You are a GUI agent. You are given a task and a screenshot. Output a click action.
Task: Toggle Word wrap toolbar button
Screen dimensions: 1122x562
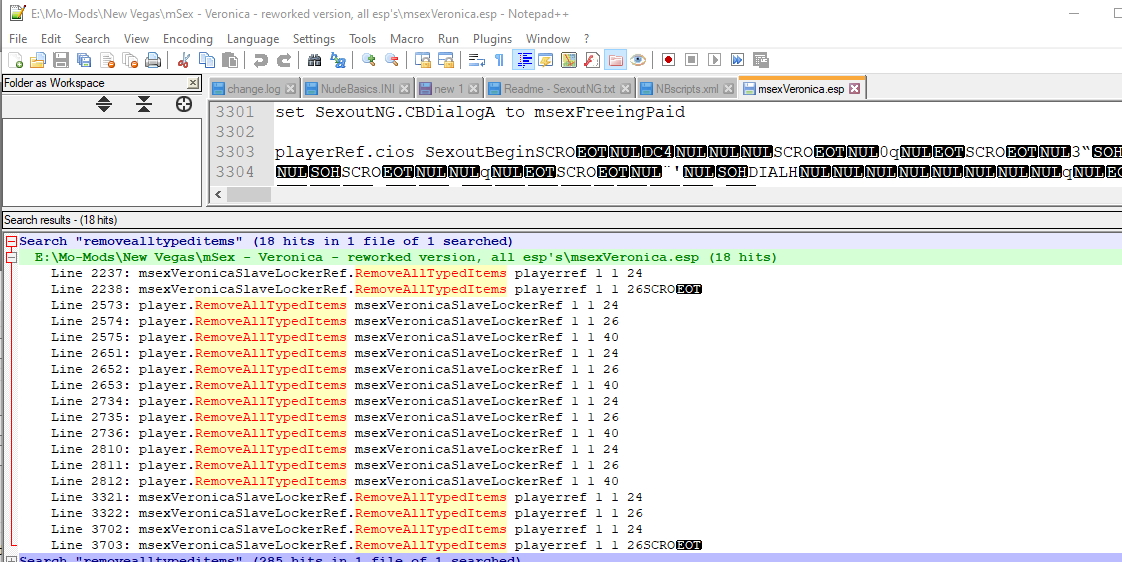point(477,60)
